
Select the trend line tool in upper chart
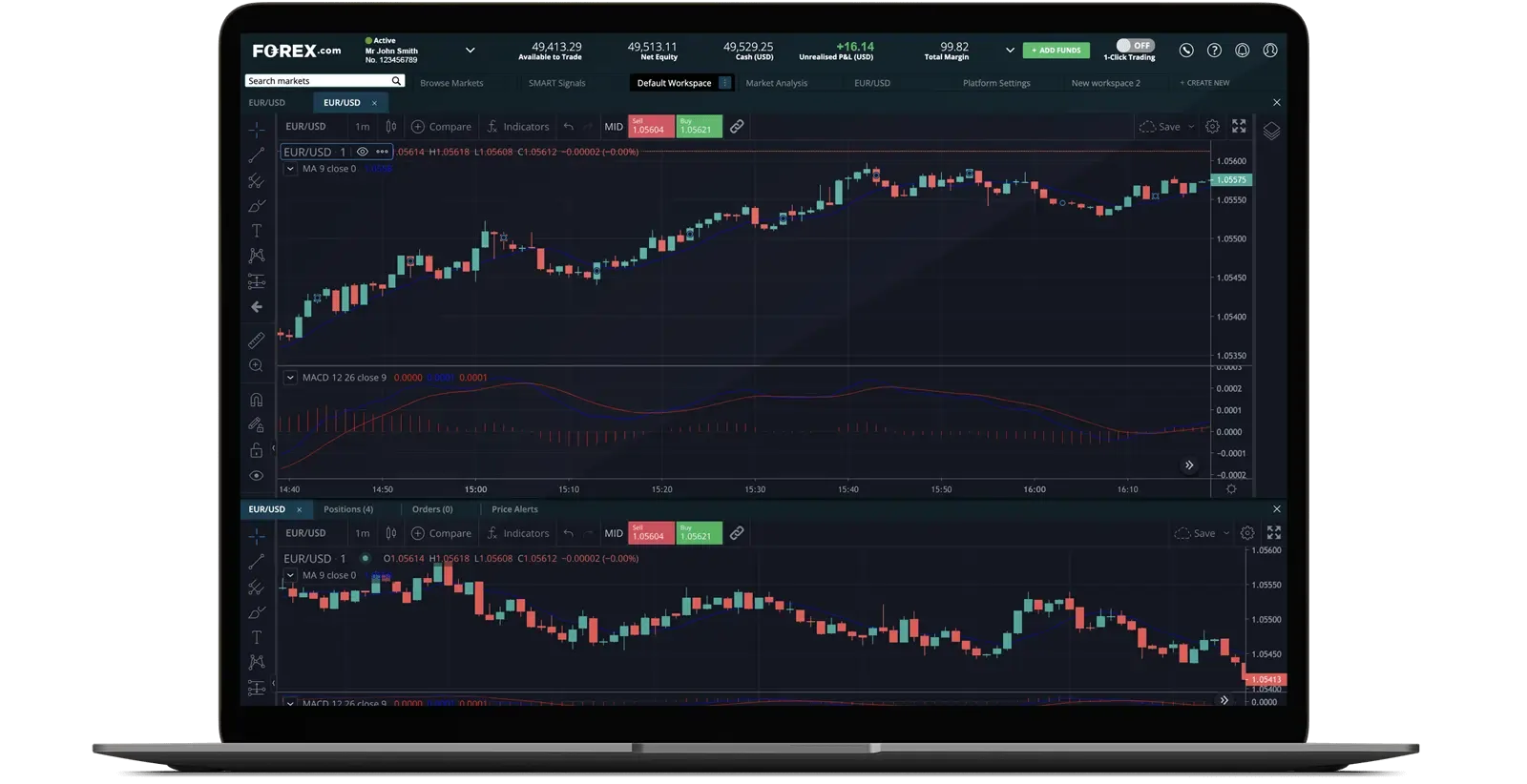click(x=256, y=155)
